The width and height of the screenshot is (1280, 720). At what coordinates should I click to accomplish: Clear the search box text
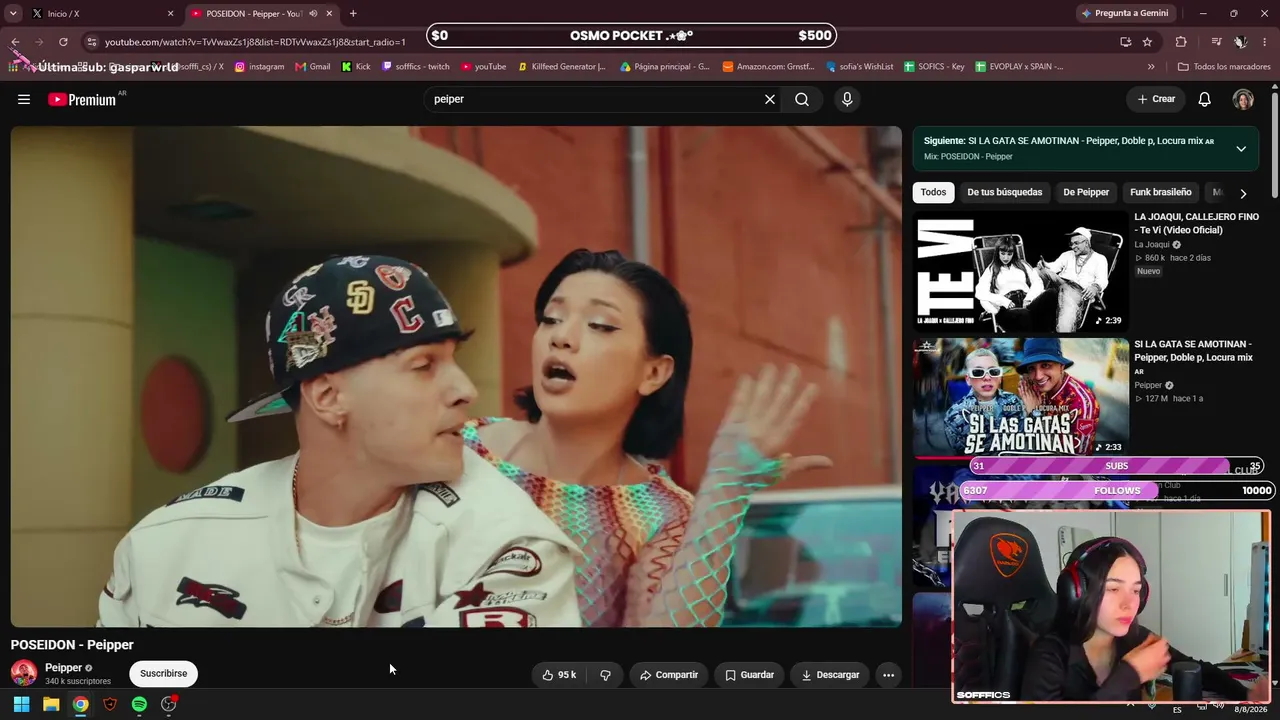(x=770, y=99)
